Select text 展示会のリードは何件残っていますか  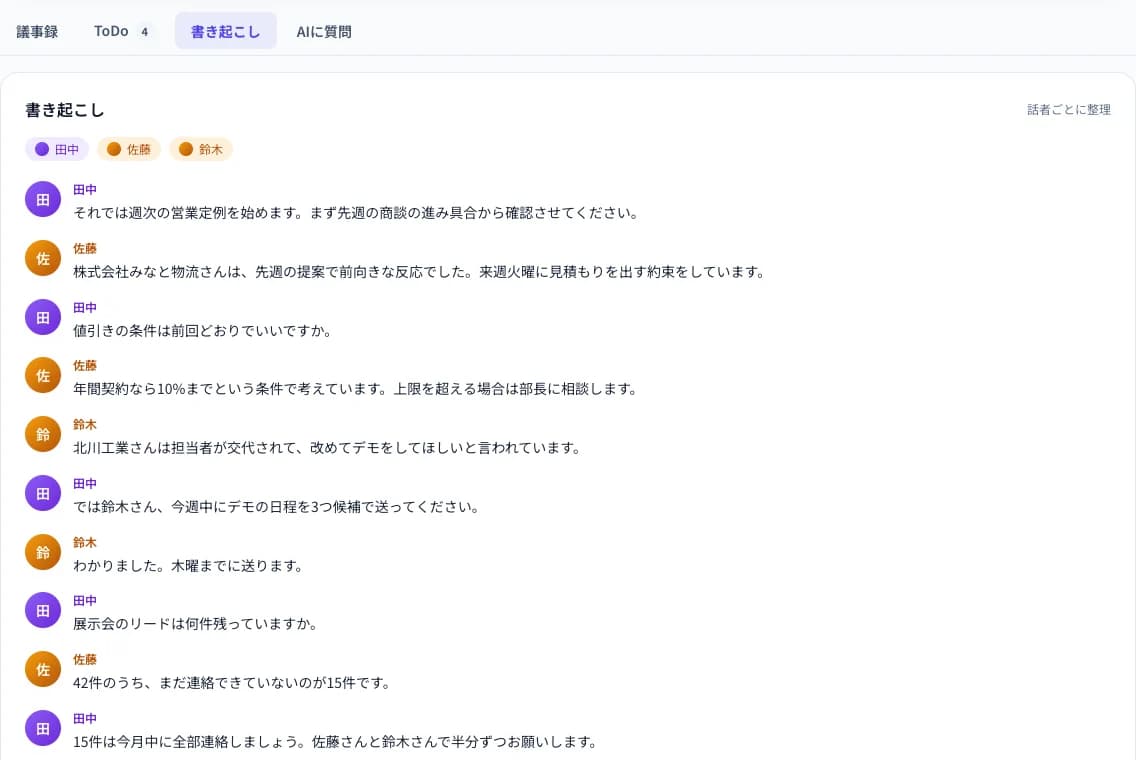[x=195, y=624]
